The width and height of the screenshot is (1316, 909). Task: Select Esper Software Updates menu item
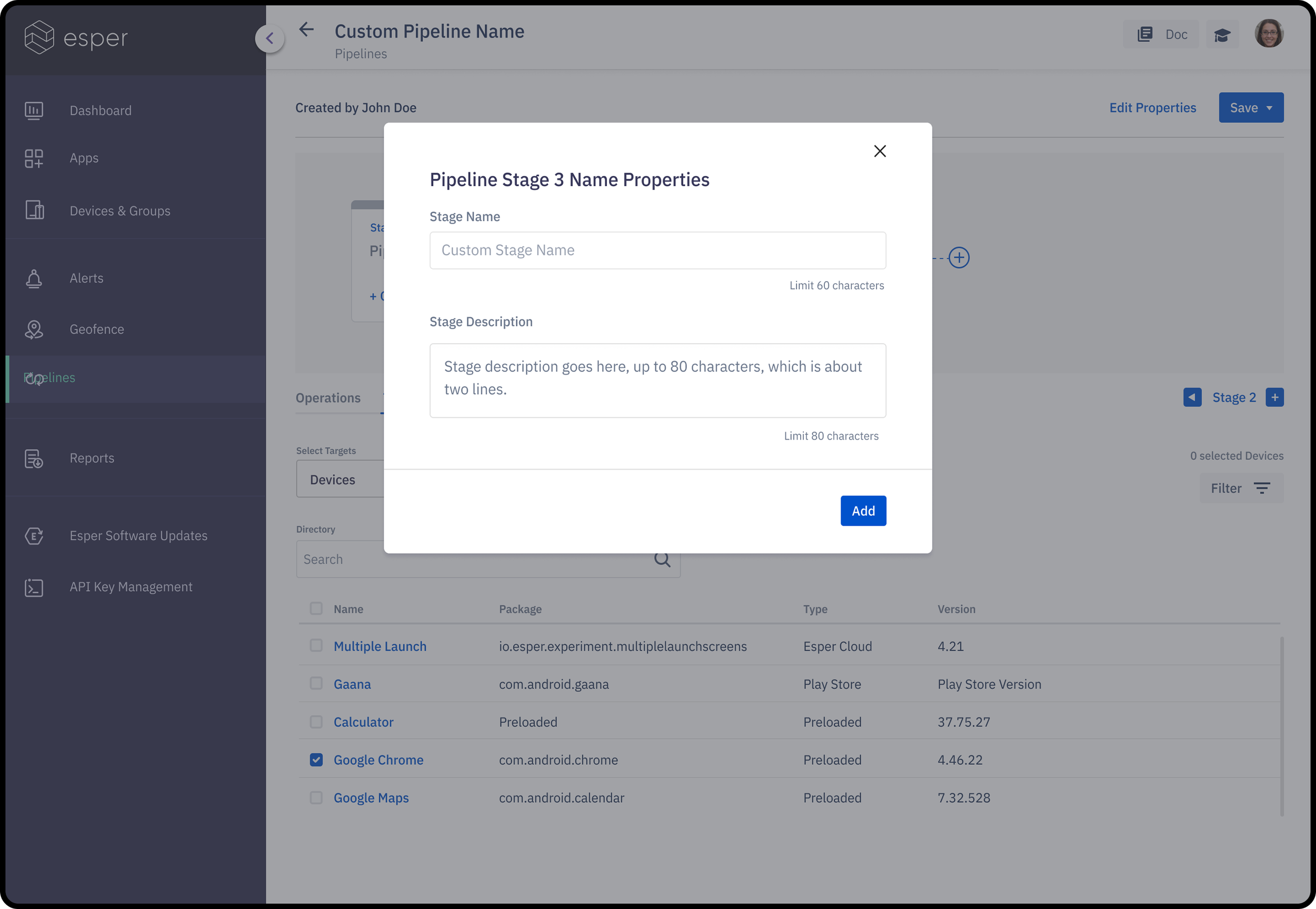tap(138, 536)
